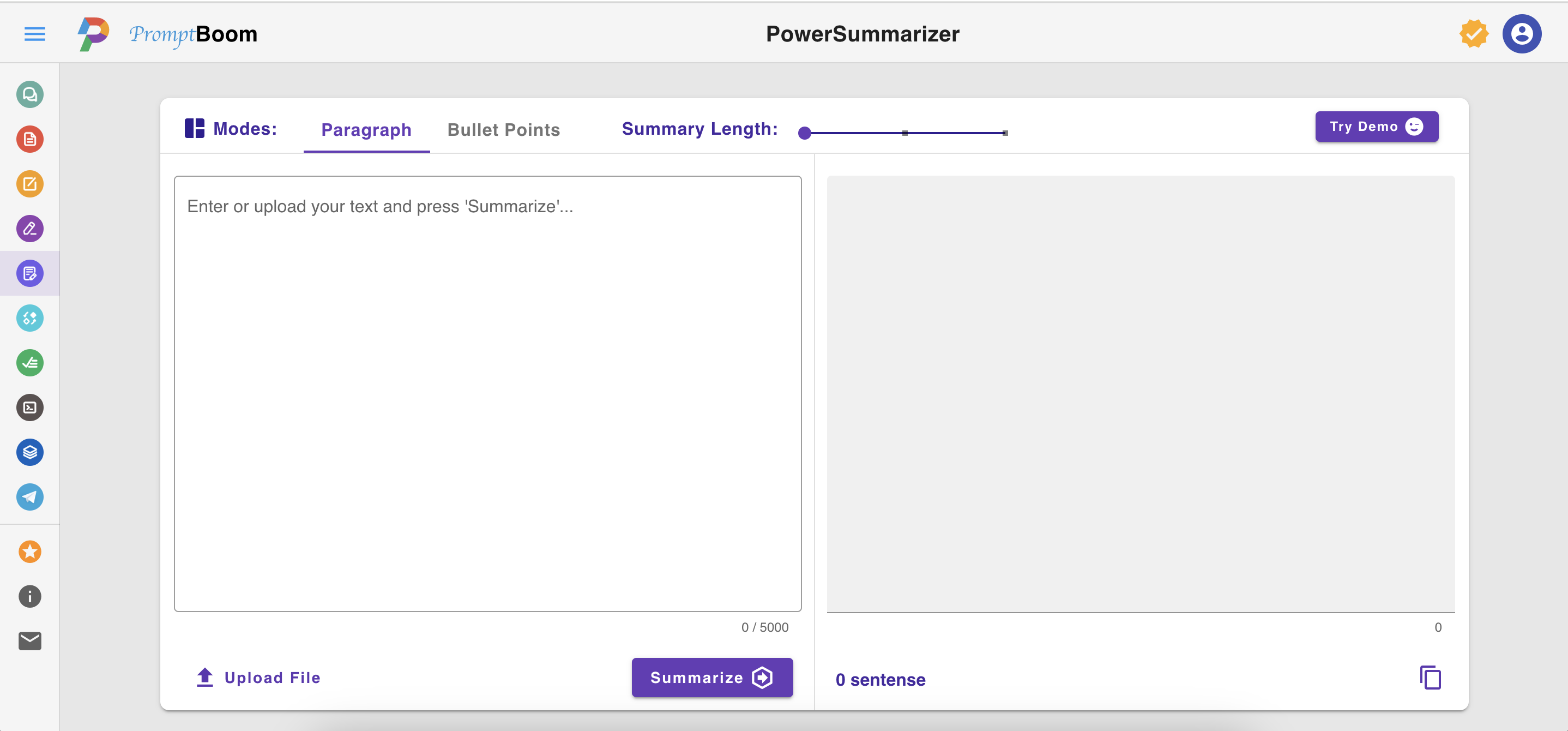Open the orange edit-note sidebar tool
The width and height of the screenshot is (1568, 731).
coord(30,184)
